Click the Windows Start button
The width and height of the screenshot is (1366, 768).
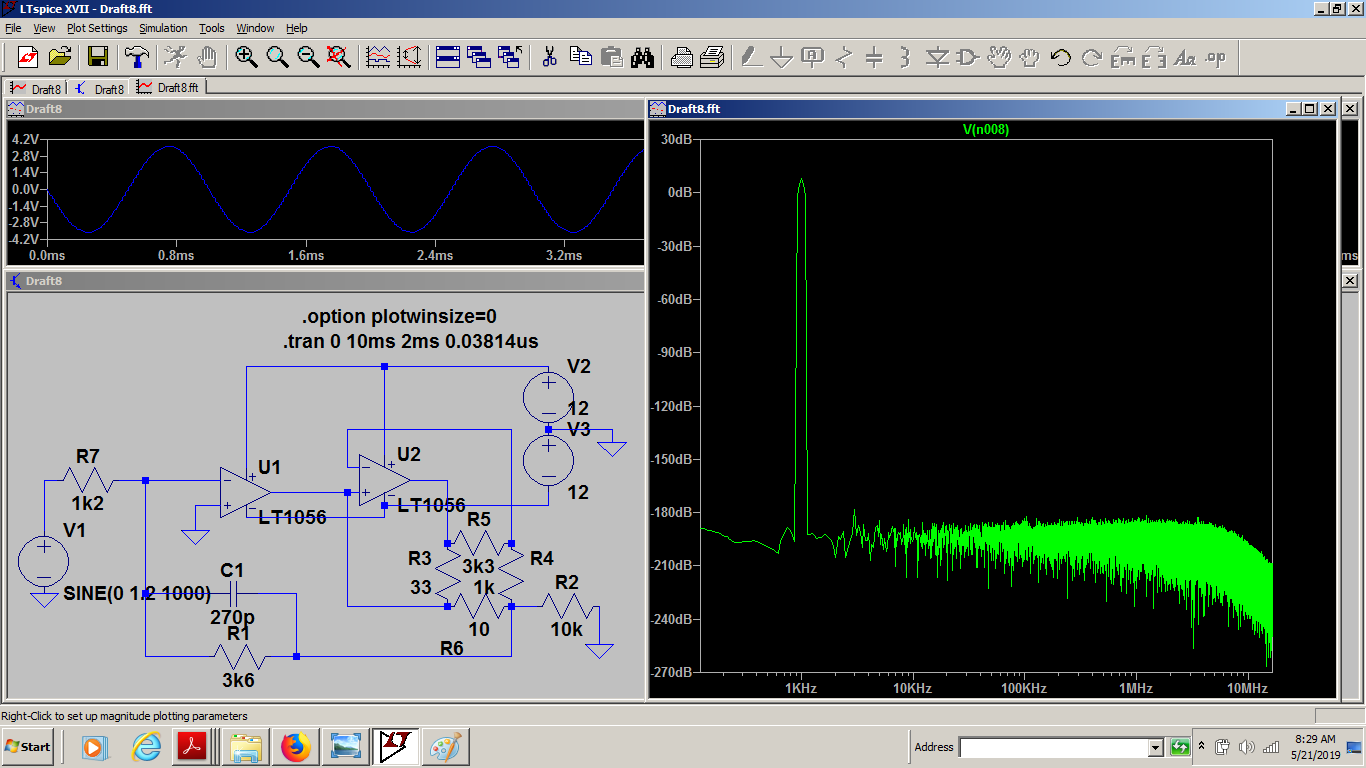coord(29,746)
